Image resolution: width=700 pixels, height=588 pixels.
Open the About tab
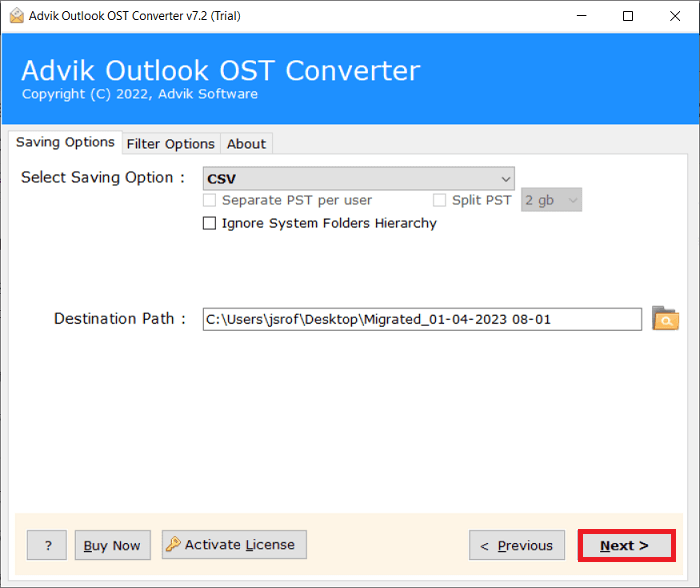point(246,144)
